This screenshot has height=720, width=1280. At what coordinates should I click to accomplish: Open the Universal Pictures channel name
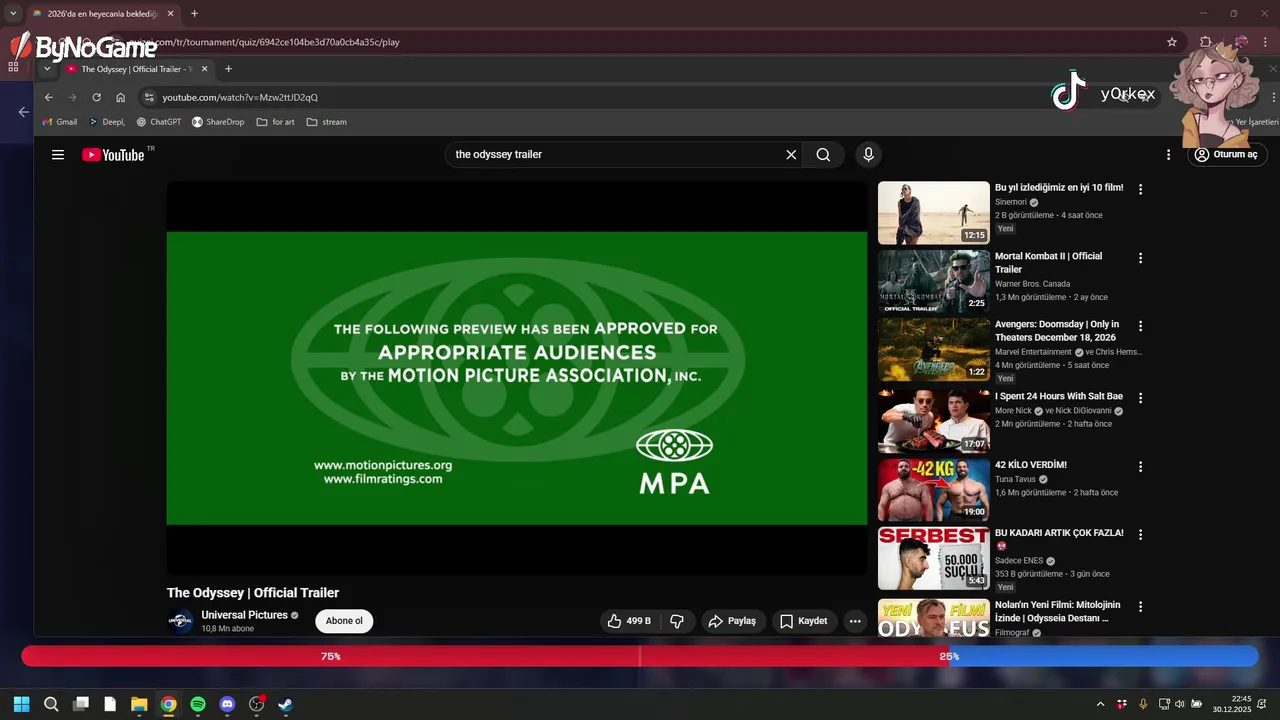244,615
